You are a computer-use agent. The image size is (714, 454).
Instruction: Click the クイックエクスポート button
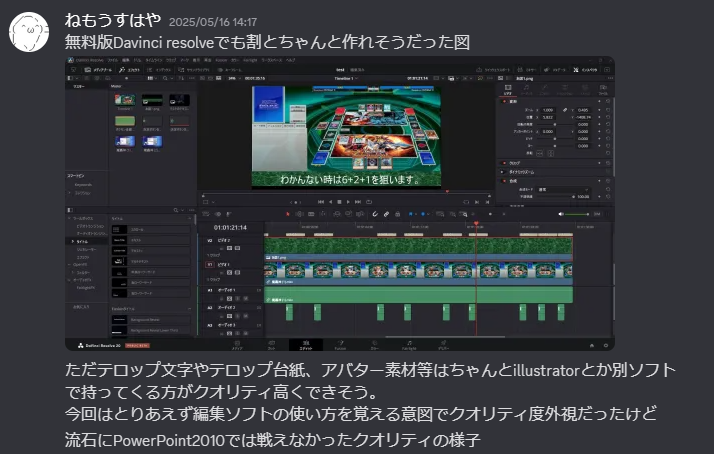tap(494, 70)
